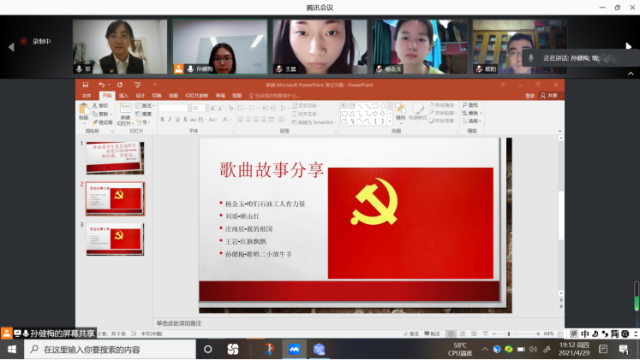
Task: Click the zoom in plus in status bar
Action: click(538, 334)
